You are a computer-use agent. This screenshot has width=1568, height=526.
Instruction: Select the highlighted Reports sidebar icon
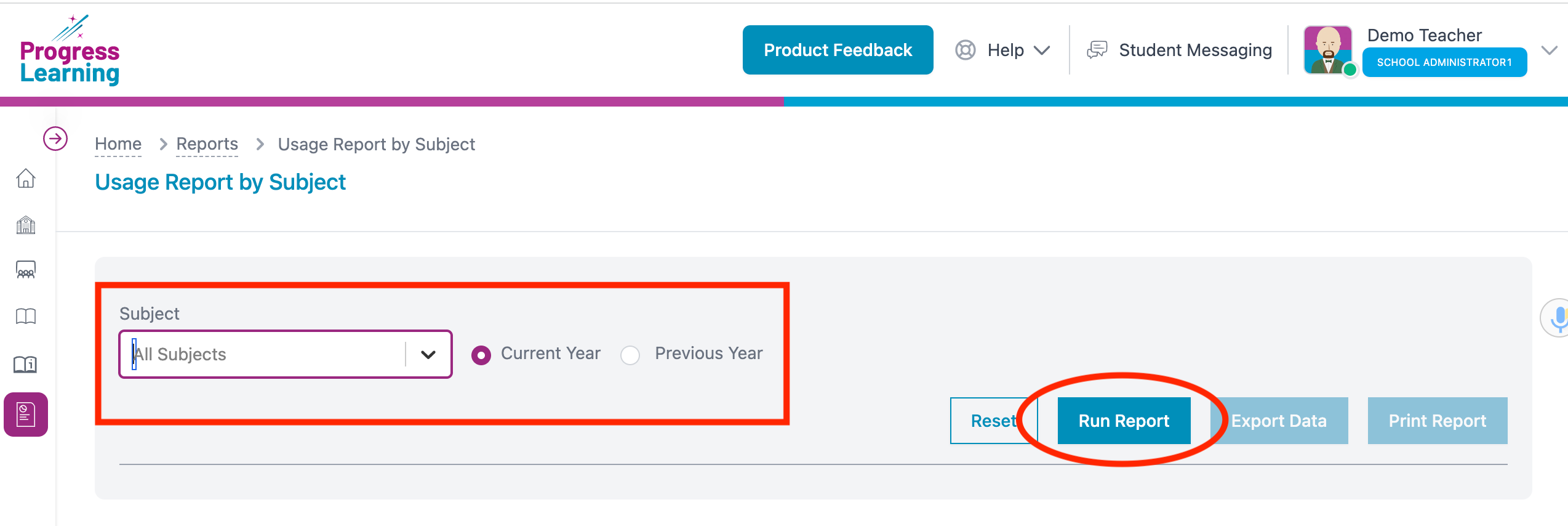coord(26,415)
